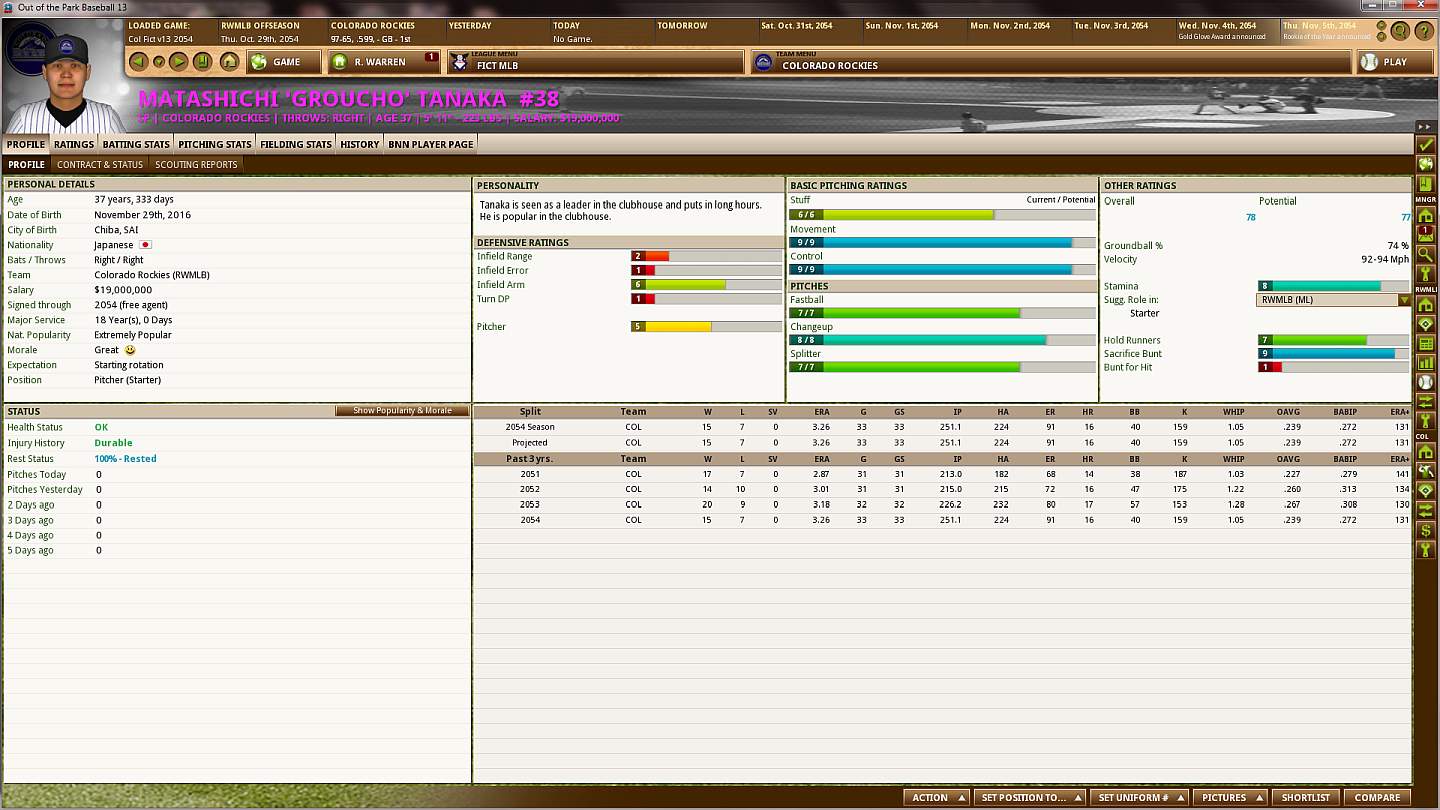Click the PLAY button
This screenshot has width=1440, height=810.
click(x=1394, y=62)
